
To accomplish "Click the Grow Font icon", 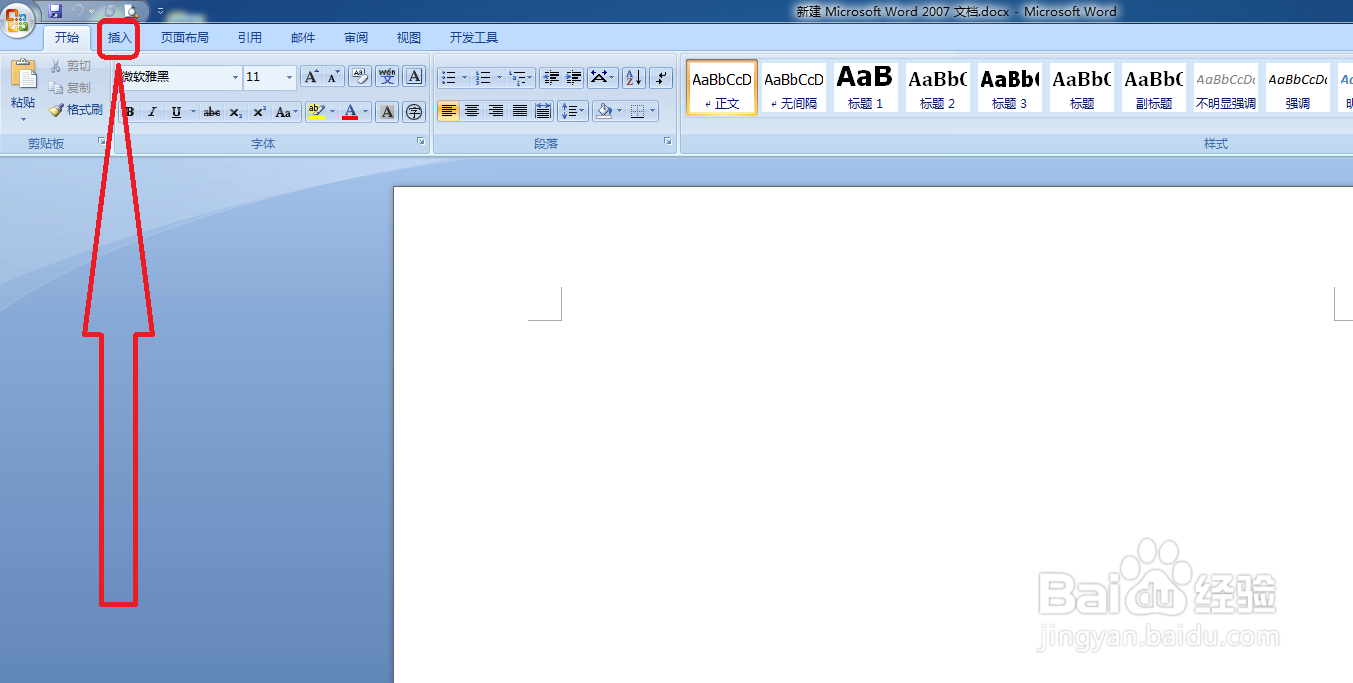I will tap(311, 77).
